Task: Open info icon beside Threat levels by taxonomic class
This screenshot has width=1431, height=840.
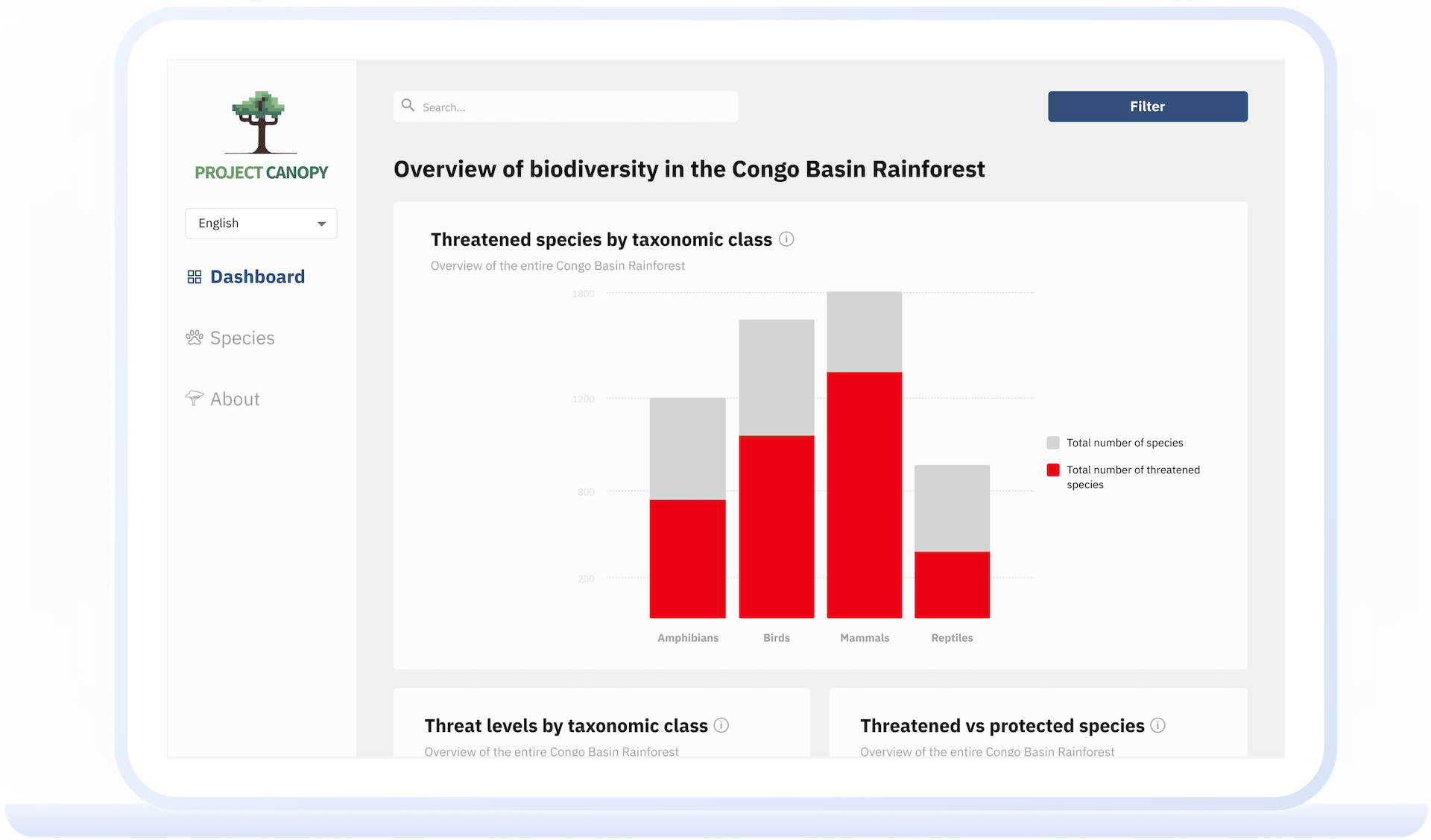Action: point(721,725)
